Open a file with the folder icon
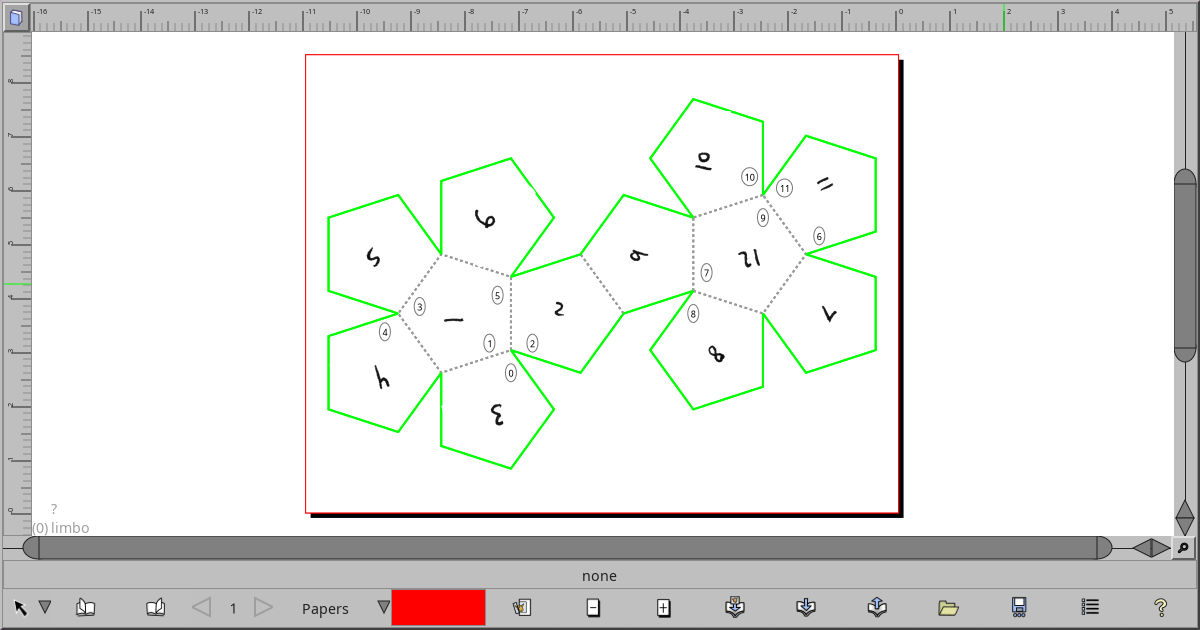The image size is (1200, 630). 948,606
